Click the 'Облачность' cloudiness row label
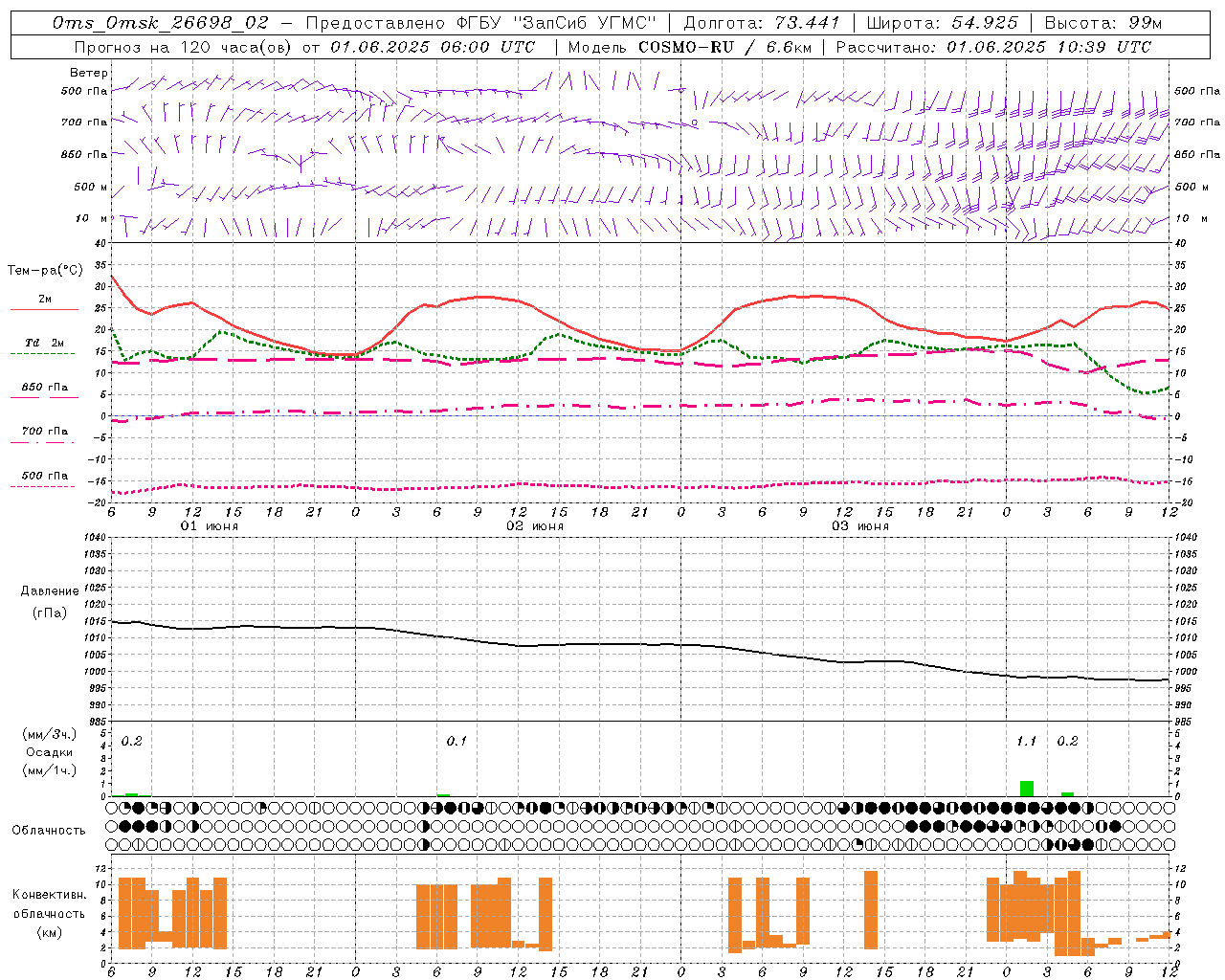The image size is (1225, 980). coord(49,830)
